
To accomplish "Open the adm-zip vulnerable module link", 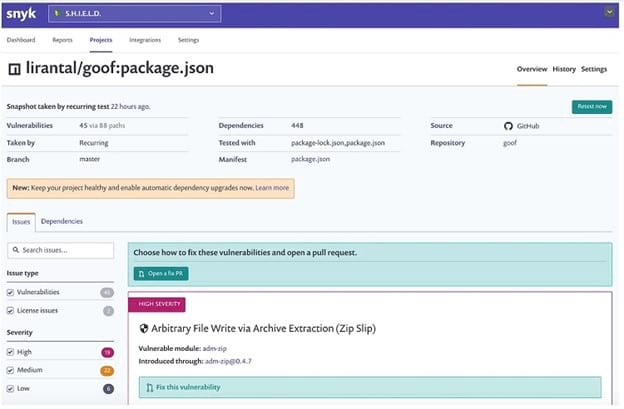I will click(x=214, y=349).
